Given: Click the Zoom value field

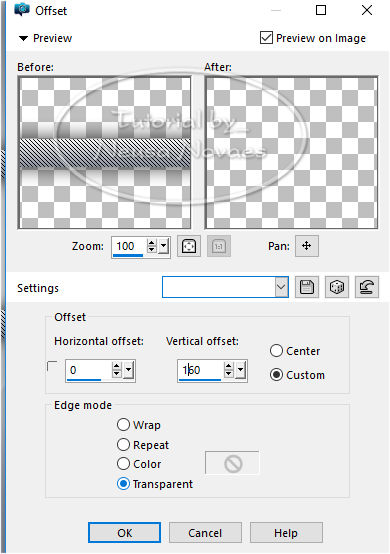Looking at the screenshot, I should click(129, 246).
